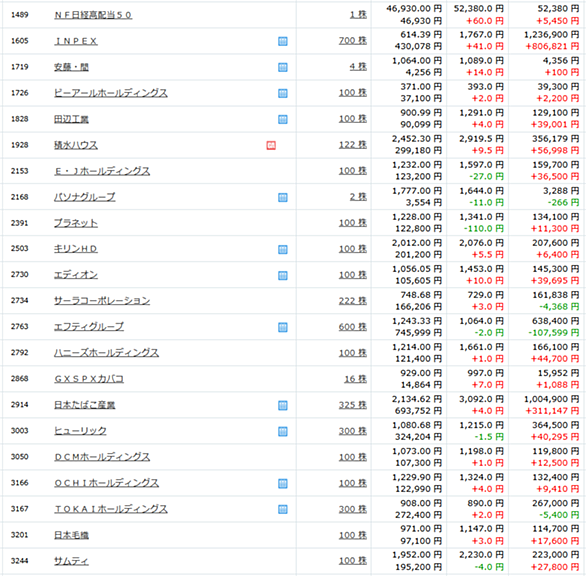
Task: Open ビーアールホールディングス stock details
Action: click(111, 93)
